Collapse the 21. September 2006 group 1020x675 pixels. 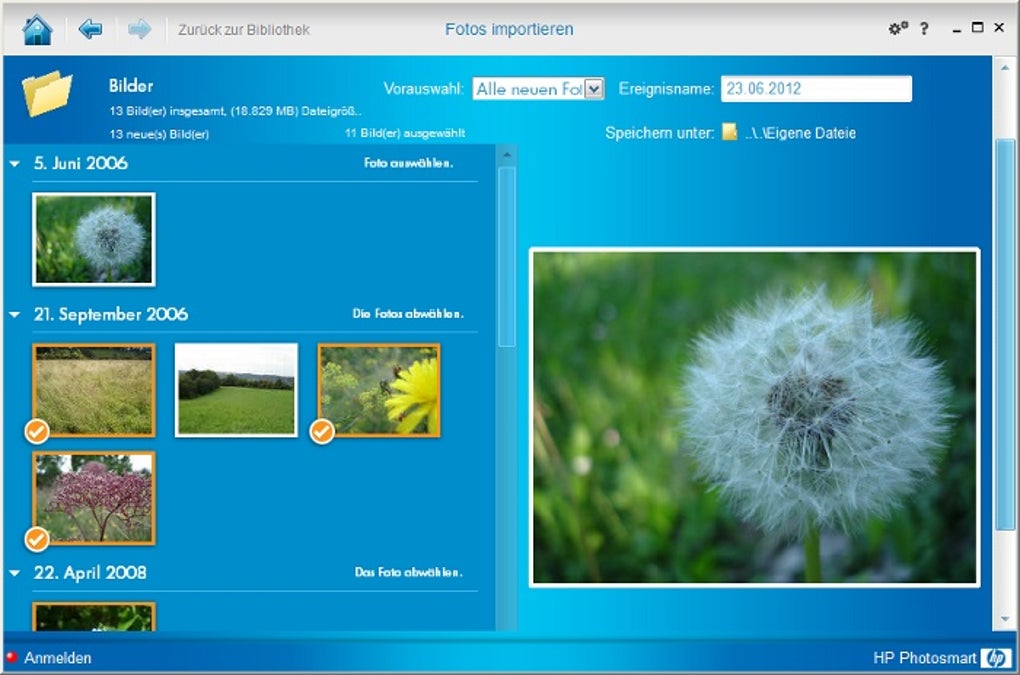pos(13,313)
